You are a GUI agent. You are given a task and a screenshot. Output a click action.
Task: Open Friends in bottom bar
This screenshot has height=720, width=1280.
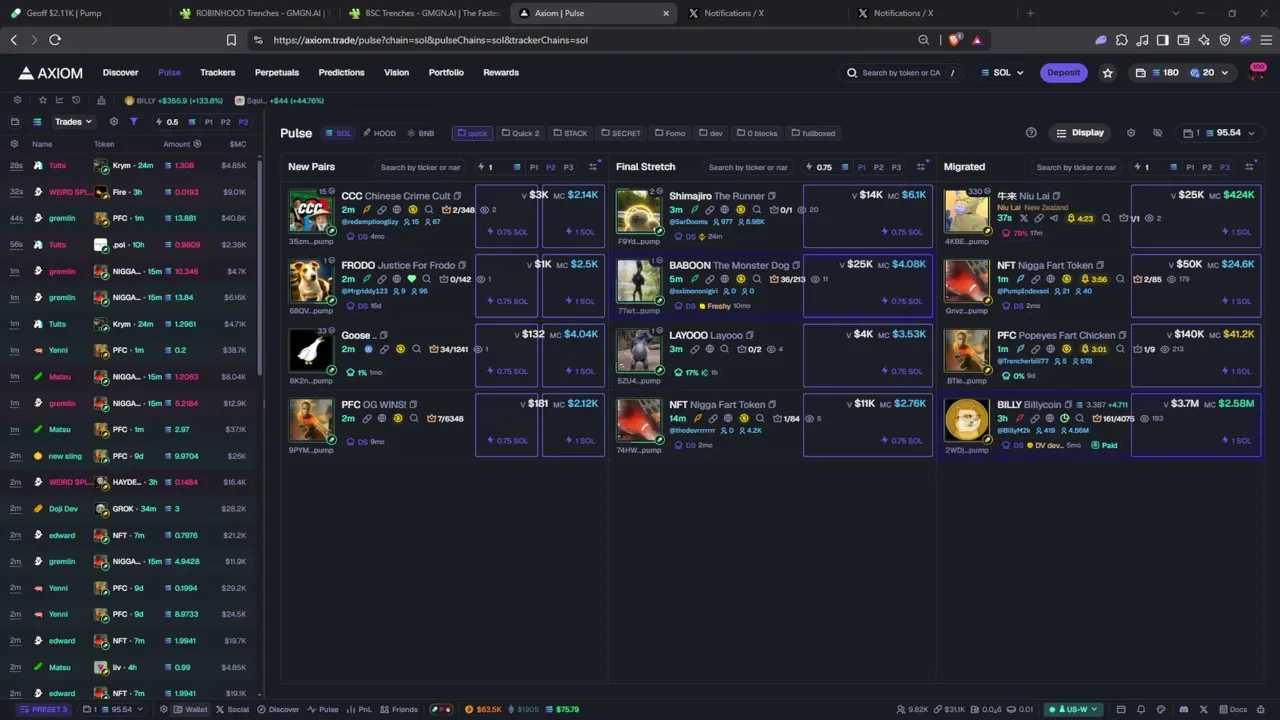399,709
